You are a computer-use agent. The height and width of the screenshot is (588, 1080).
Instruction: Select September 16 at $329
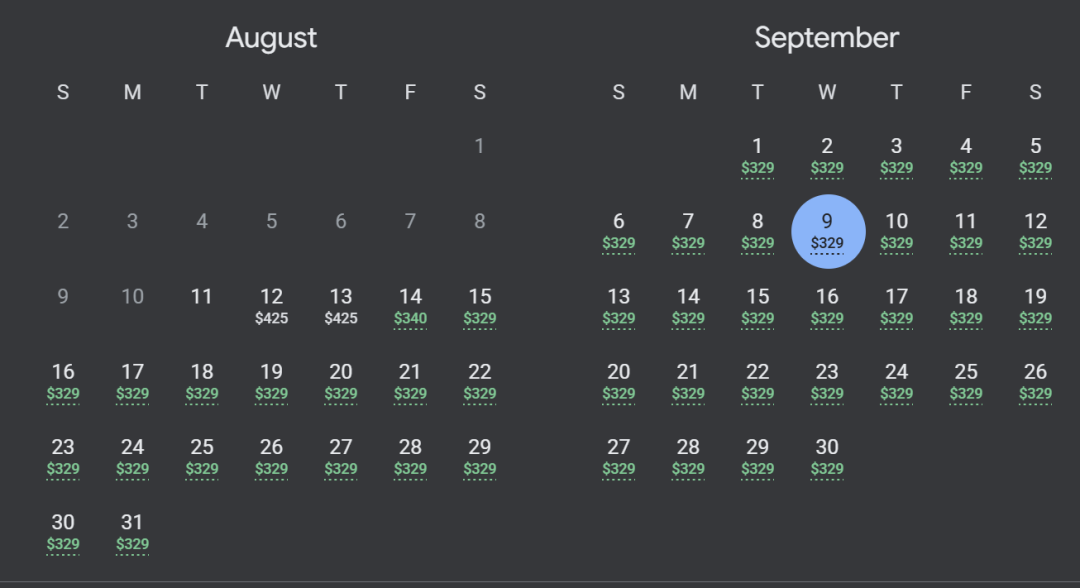[827, 306]
